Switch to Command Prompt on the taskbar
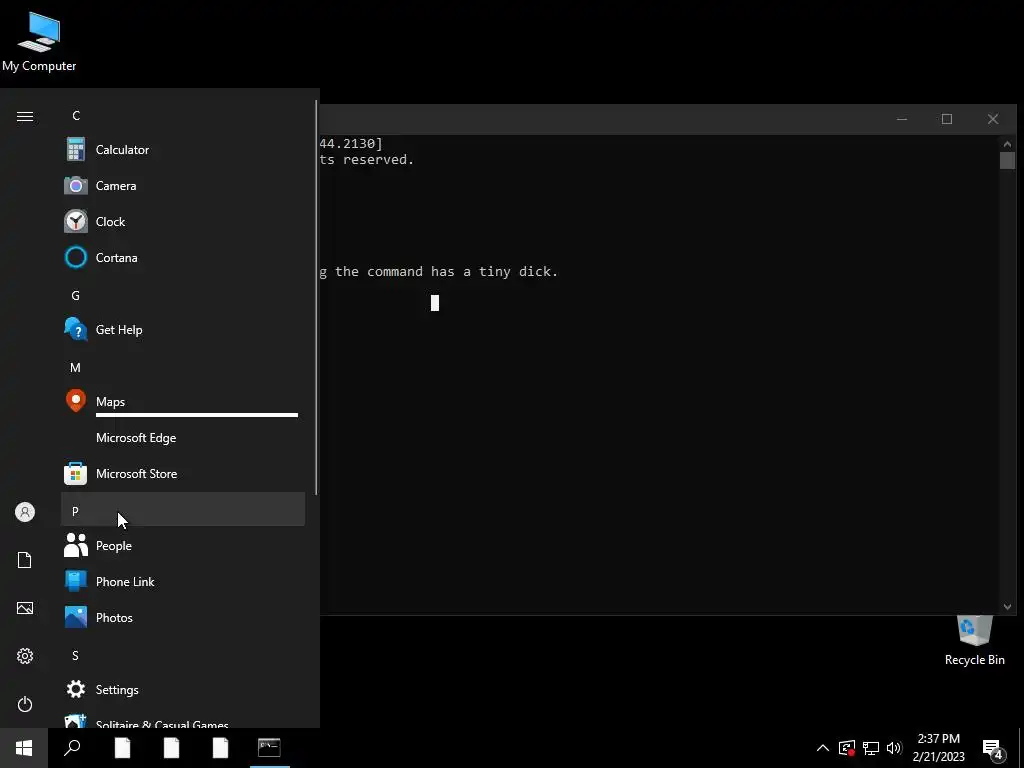The image size is (1024, 768). [269, 748]
